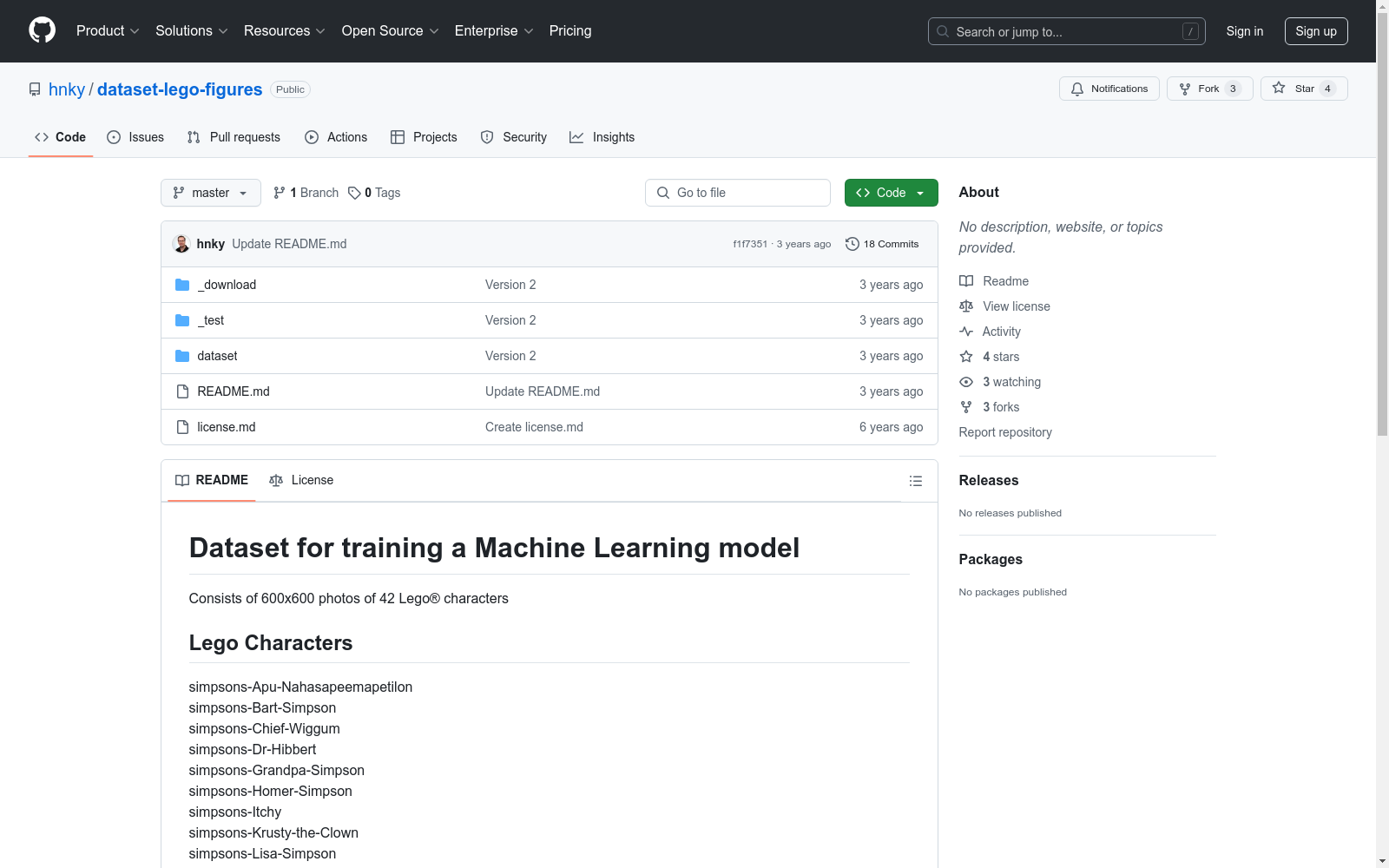The image size is (1389, 868).
Task: Open the Issues tab
Action: pyautogui.click(x=135, y=137)
